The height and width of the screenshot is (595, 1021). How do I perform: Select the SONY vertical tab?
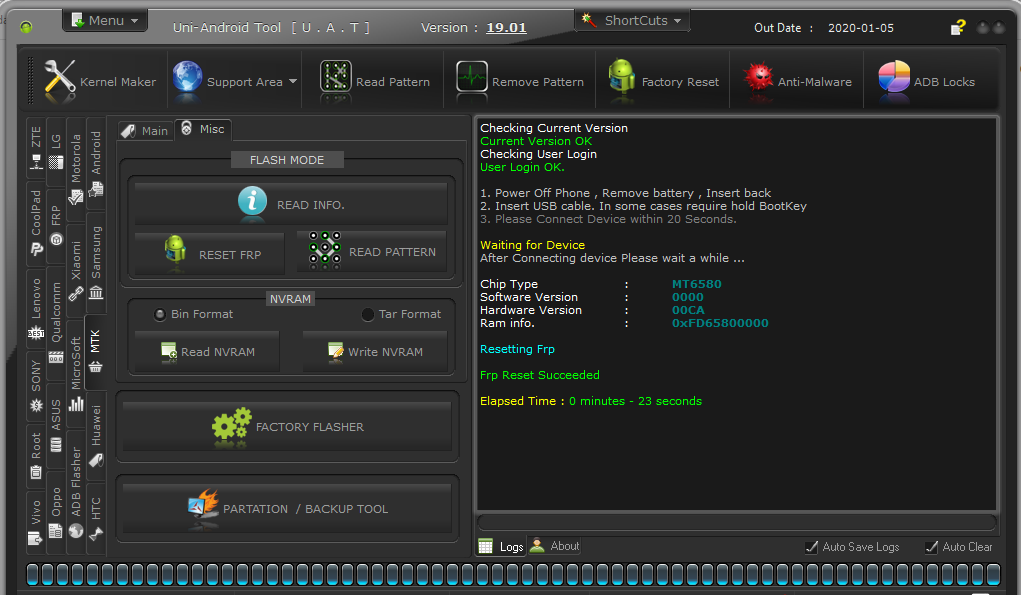coord(36,385)
